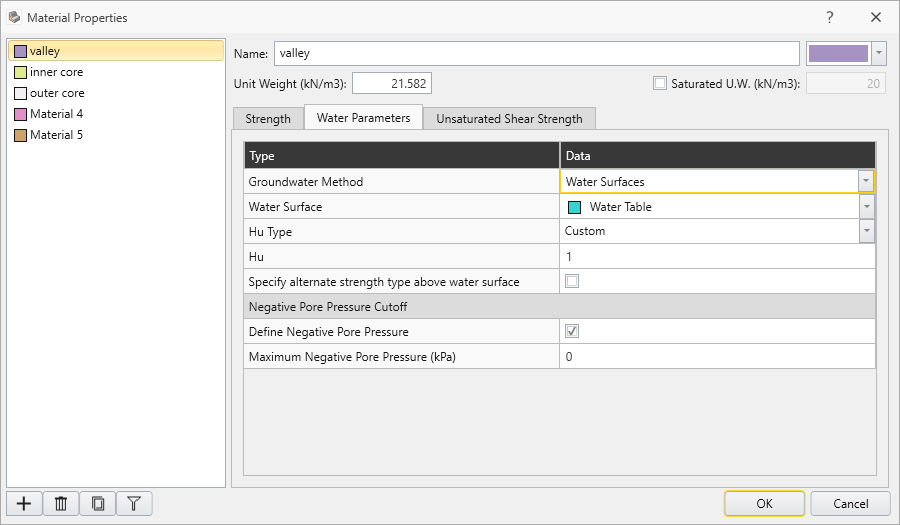Click the Cancel button

851,504
